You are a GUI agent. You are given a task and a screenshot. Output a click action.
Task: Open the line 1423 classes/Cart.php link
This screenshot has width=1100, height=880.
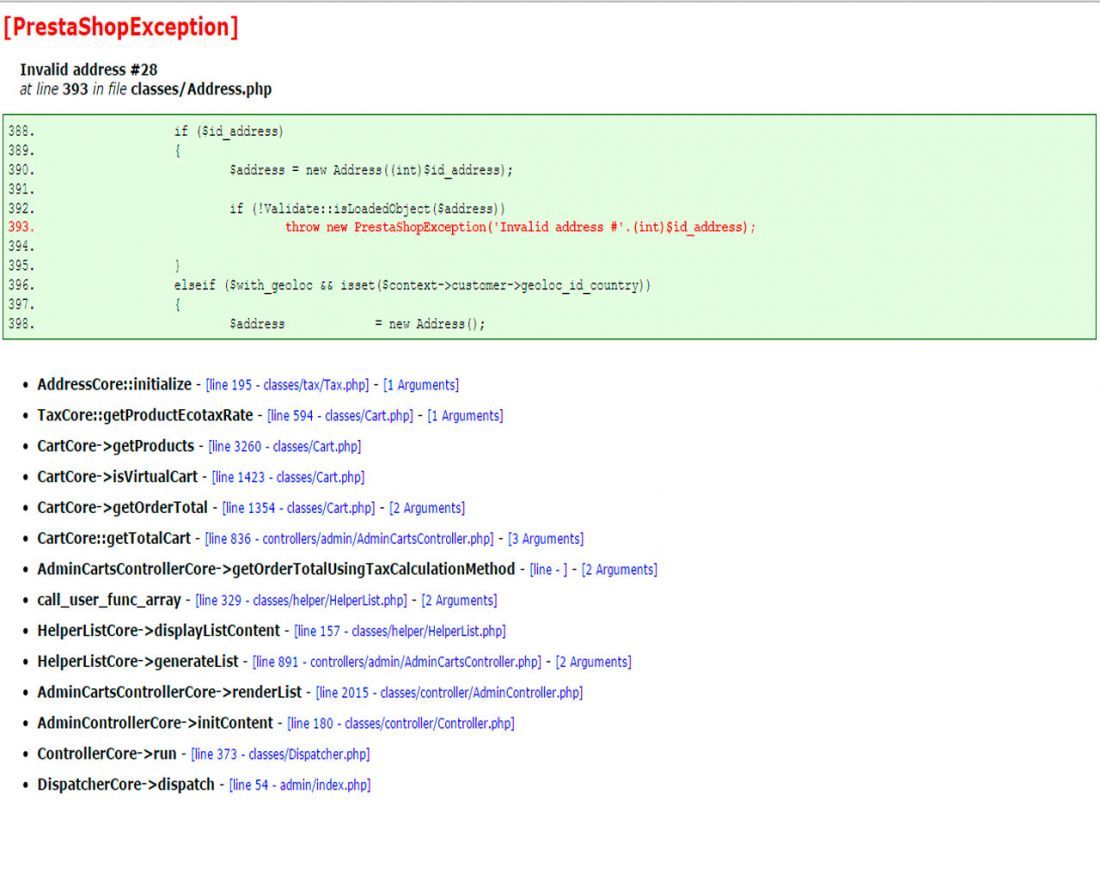pyautogui.click(x=288, y=478)
